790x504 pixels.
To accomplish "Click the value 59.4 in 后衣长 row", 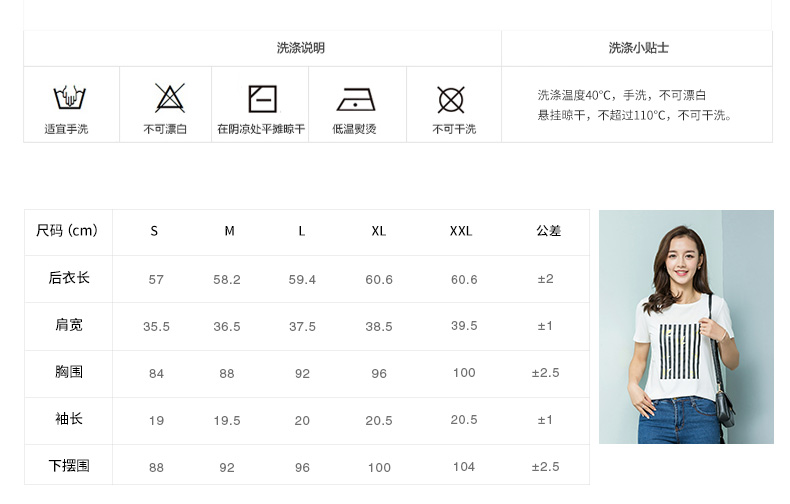I will 302,280.
